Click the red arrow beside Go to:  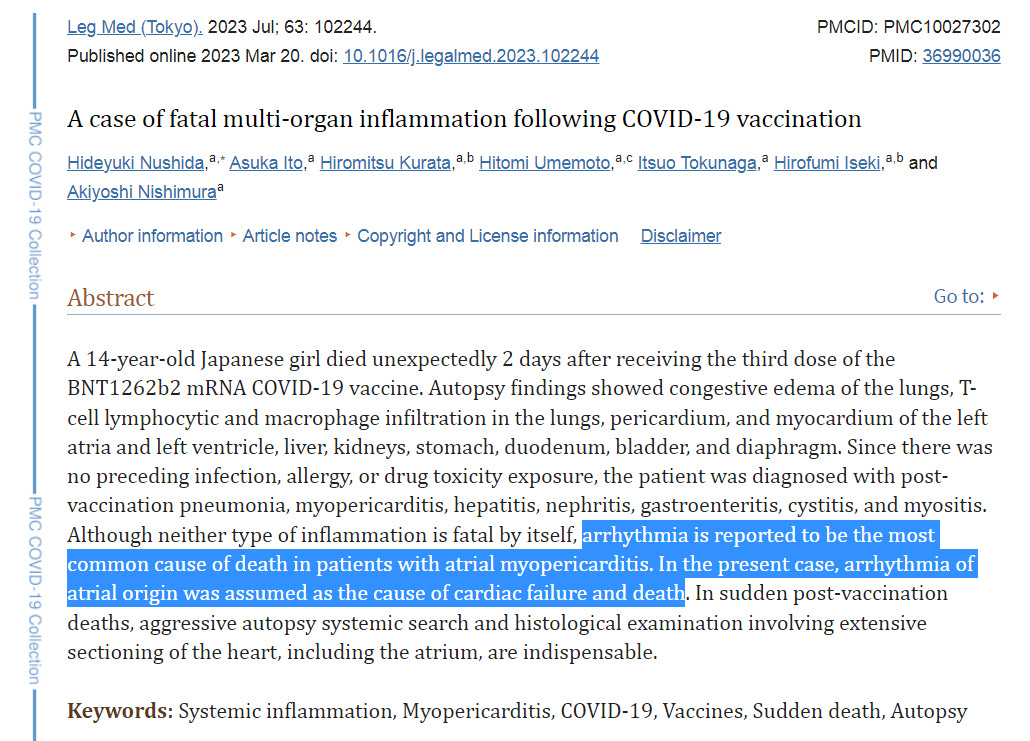coord(996,296)
